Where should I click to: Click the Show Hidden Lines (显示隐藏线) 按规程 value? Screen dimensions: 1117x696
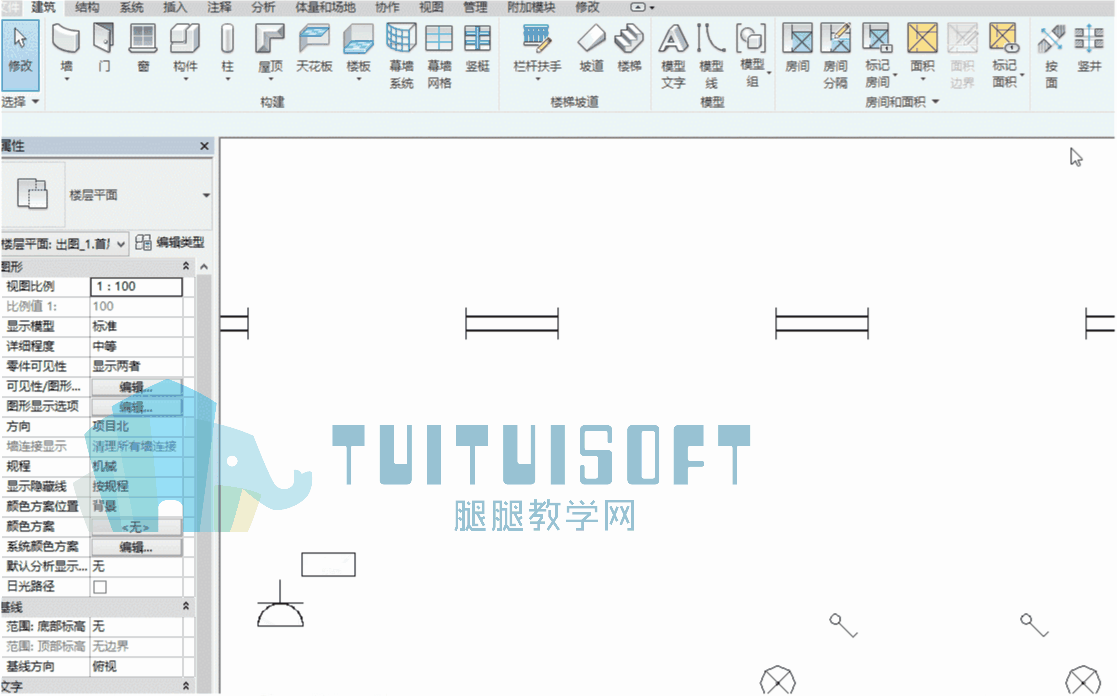tap(137, 487)
